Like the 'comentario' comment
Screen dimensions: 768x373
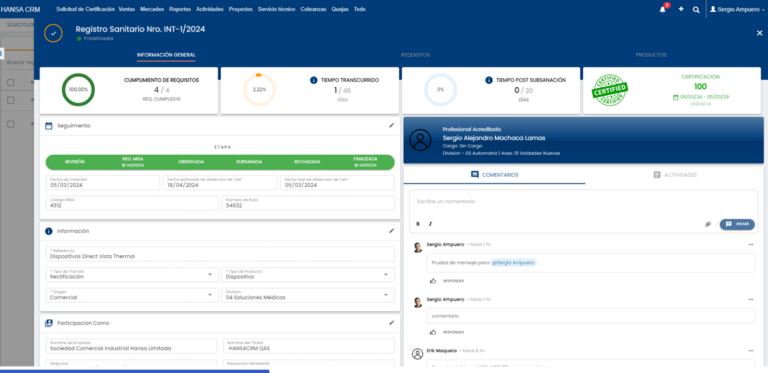click(x=433, y=332)
